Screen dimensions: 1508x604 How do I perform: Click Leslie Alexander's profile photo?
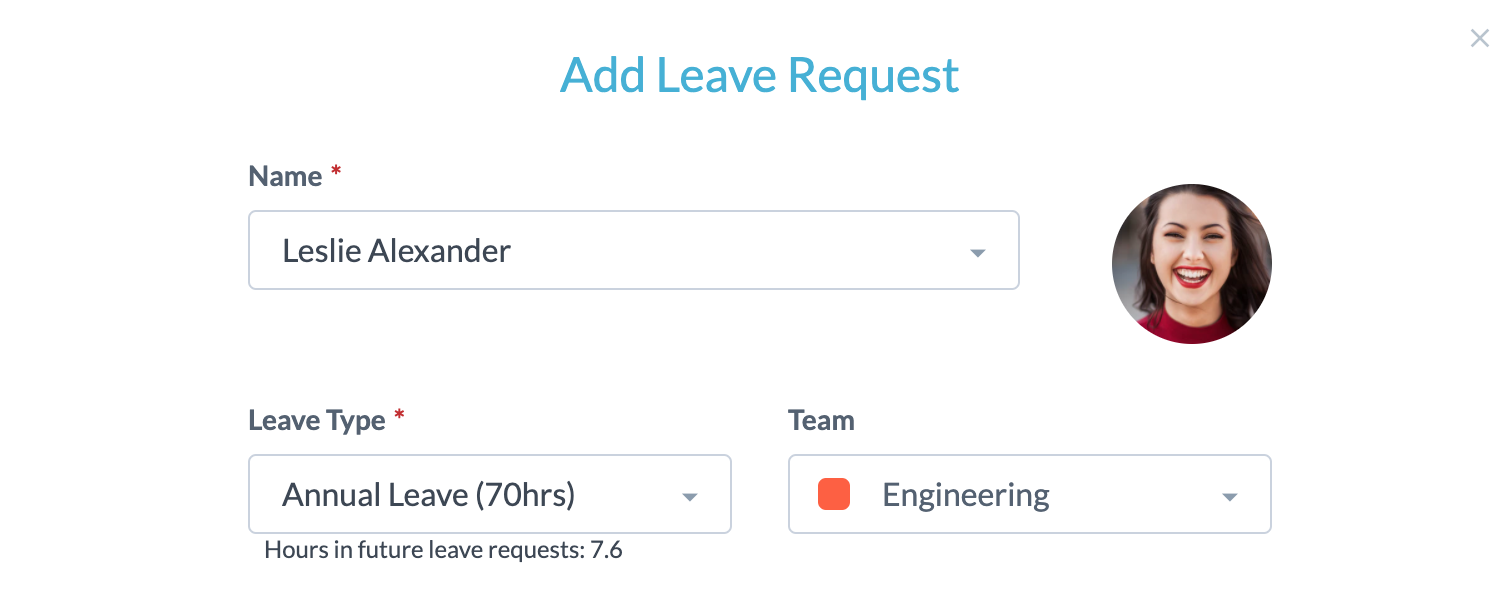[1191, 263]
